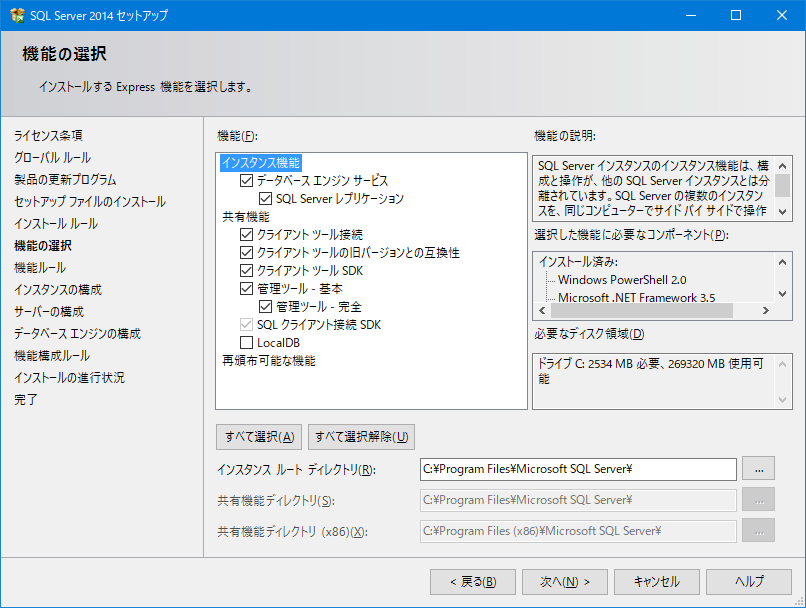Click the disabled browse button for 共有機能ディレクトリ(S)
Image resolution: width=806 pixels, height=608 pixels.
[759, 500]
